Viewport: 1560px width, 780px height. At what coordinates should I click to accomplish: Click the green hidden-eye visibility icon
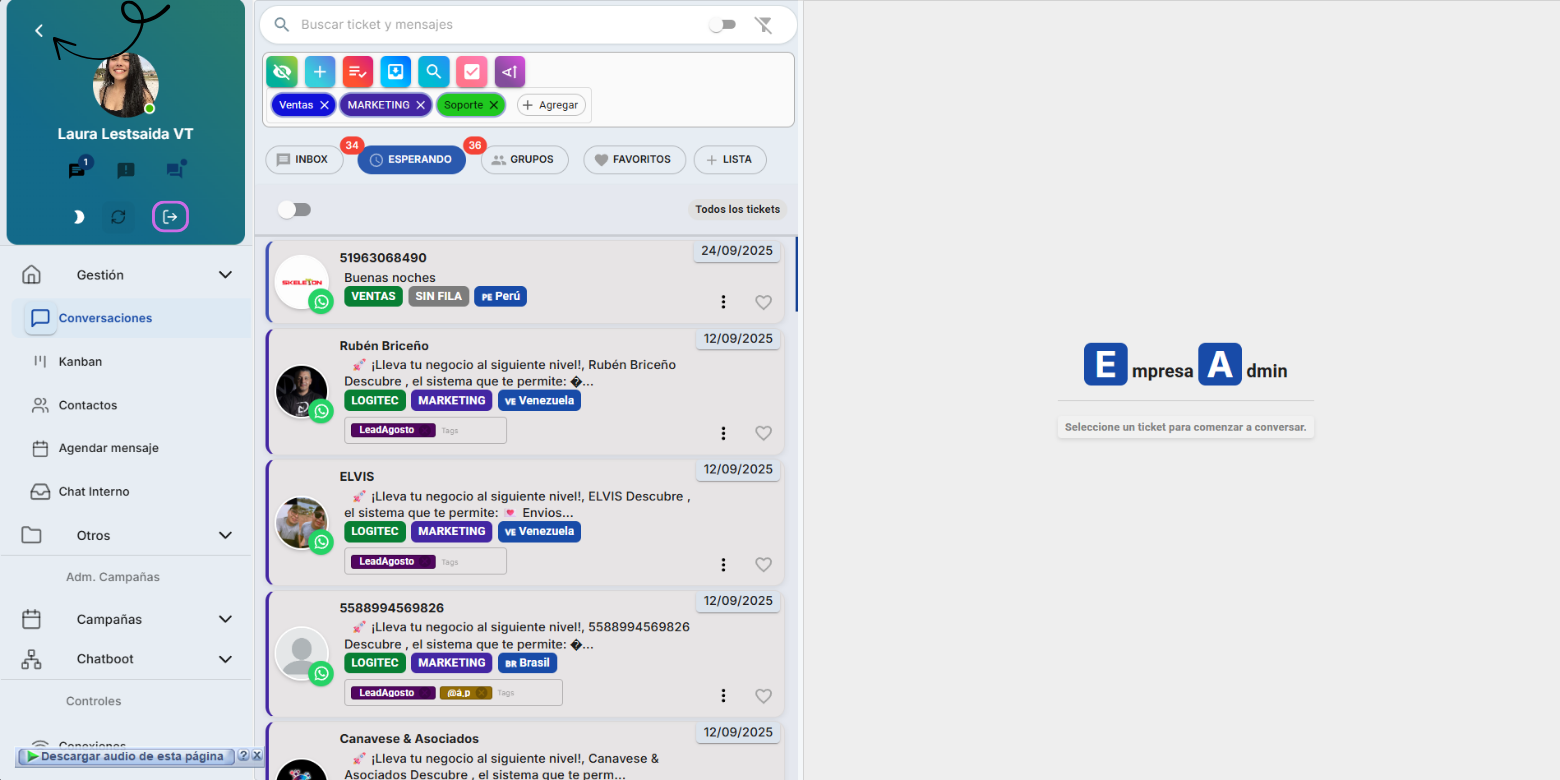[x=282, y=72]
